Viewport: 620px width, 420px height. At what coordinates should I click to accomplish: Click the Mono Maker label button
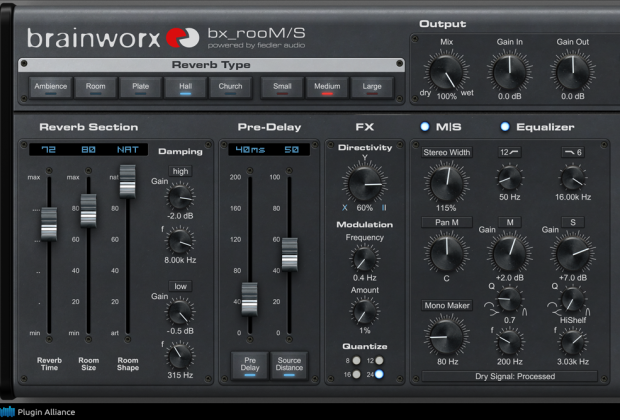447,305
